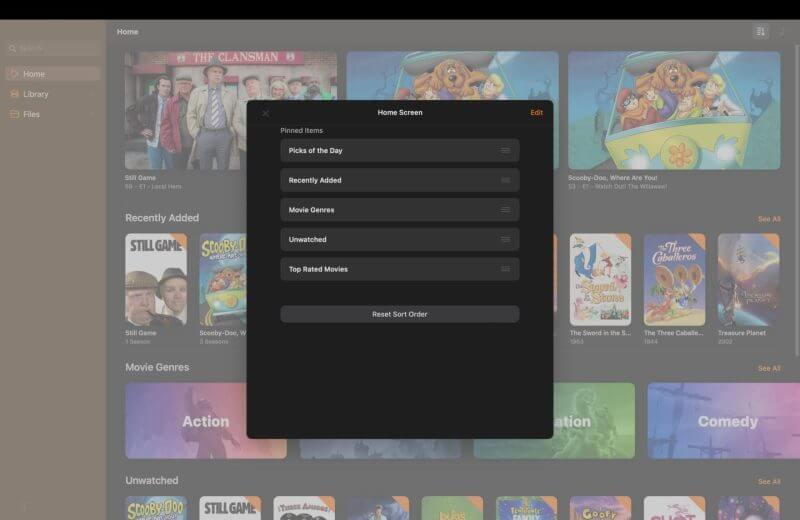Open The Sword in the Stone poster
This screenshot has height=520, width=800.
click(x=601, y=280)
